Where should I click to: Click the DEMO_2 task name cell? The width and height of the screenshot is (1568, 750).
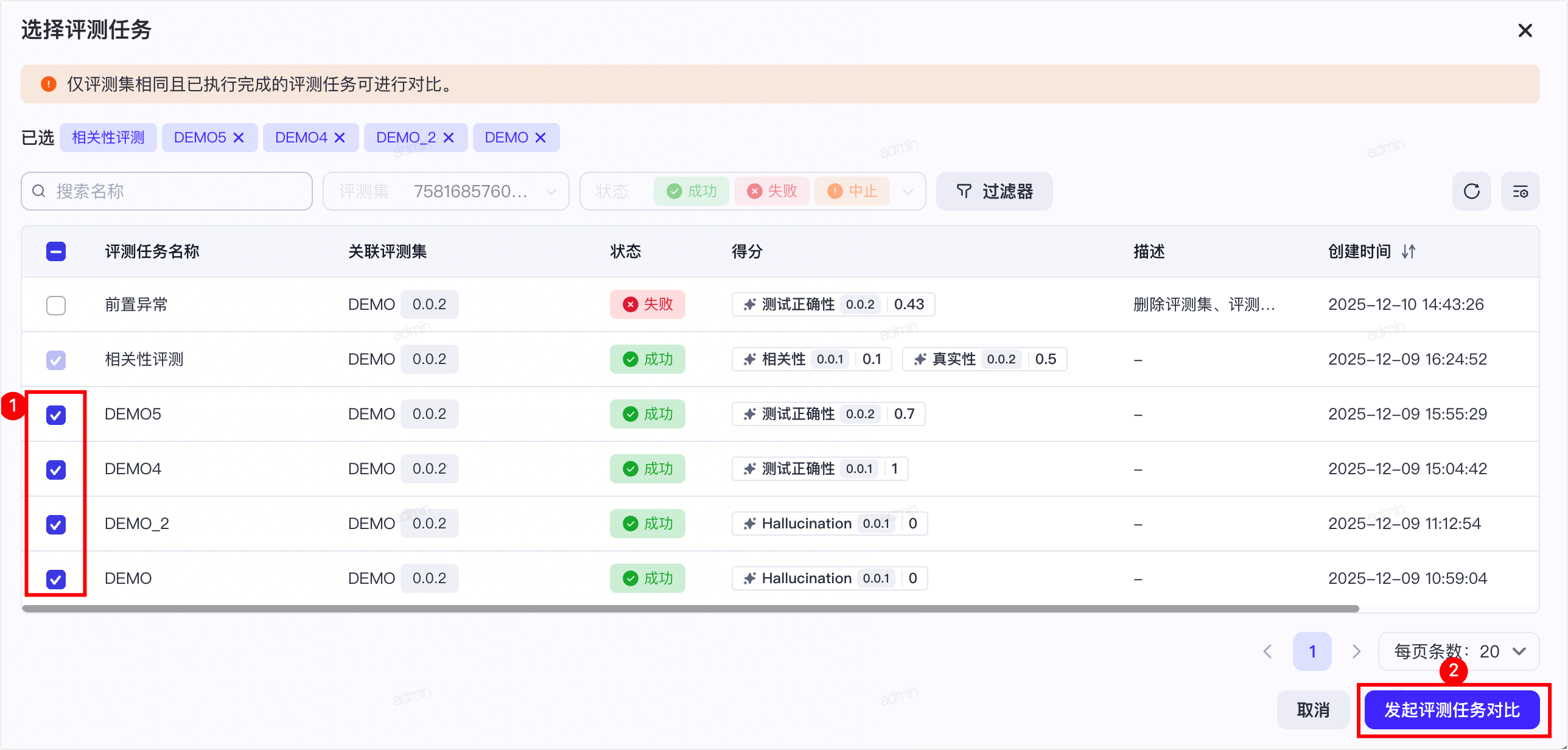pos(136,524)
